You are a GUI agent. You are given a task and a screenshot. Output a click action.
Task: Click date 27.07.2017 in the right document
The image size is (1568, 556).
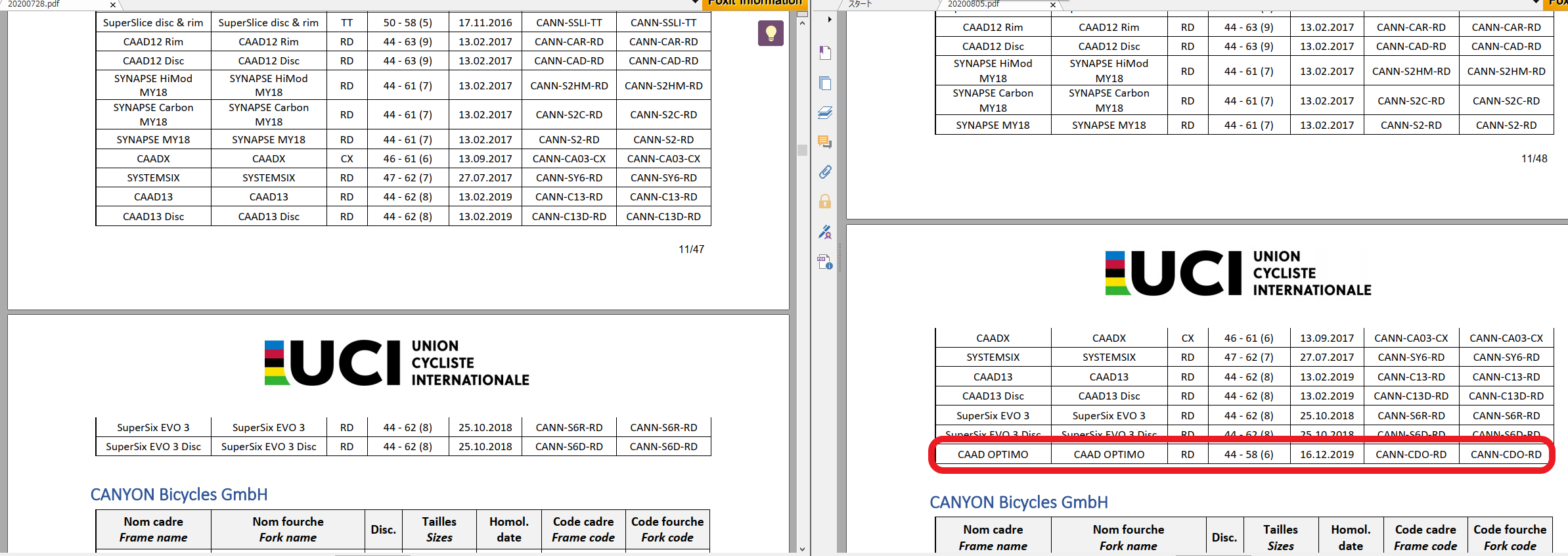[x=1327, y=357]
